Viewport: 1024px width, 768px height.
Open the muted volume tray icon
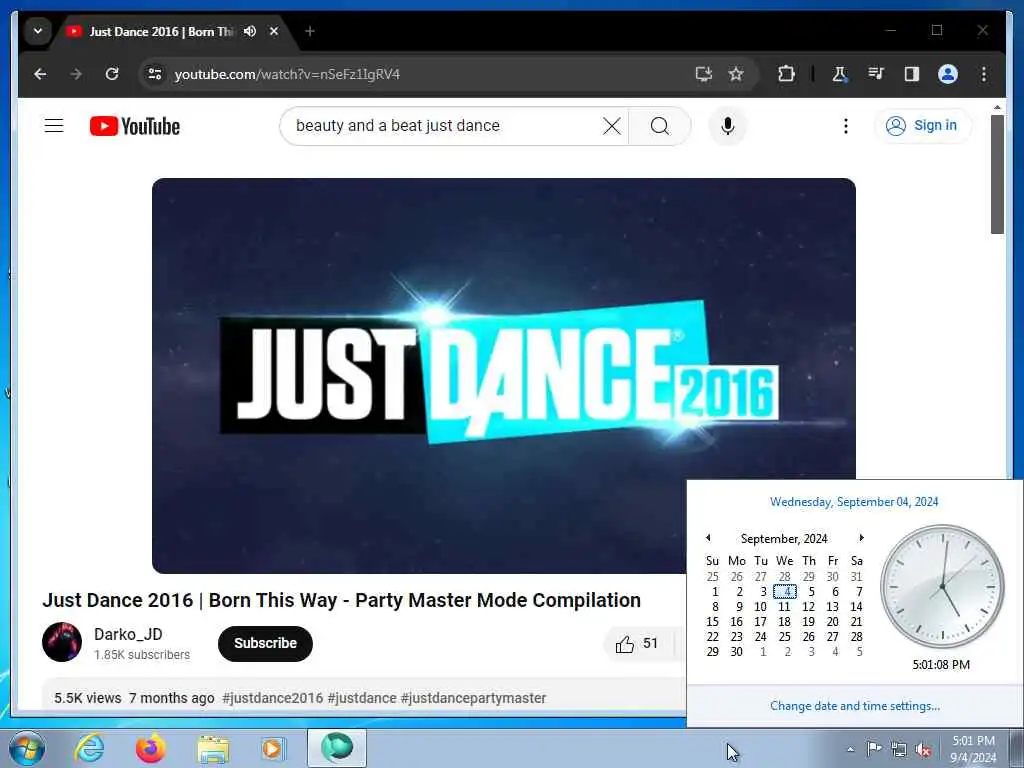point(923,749)
